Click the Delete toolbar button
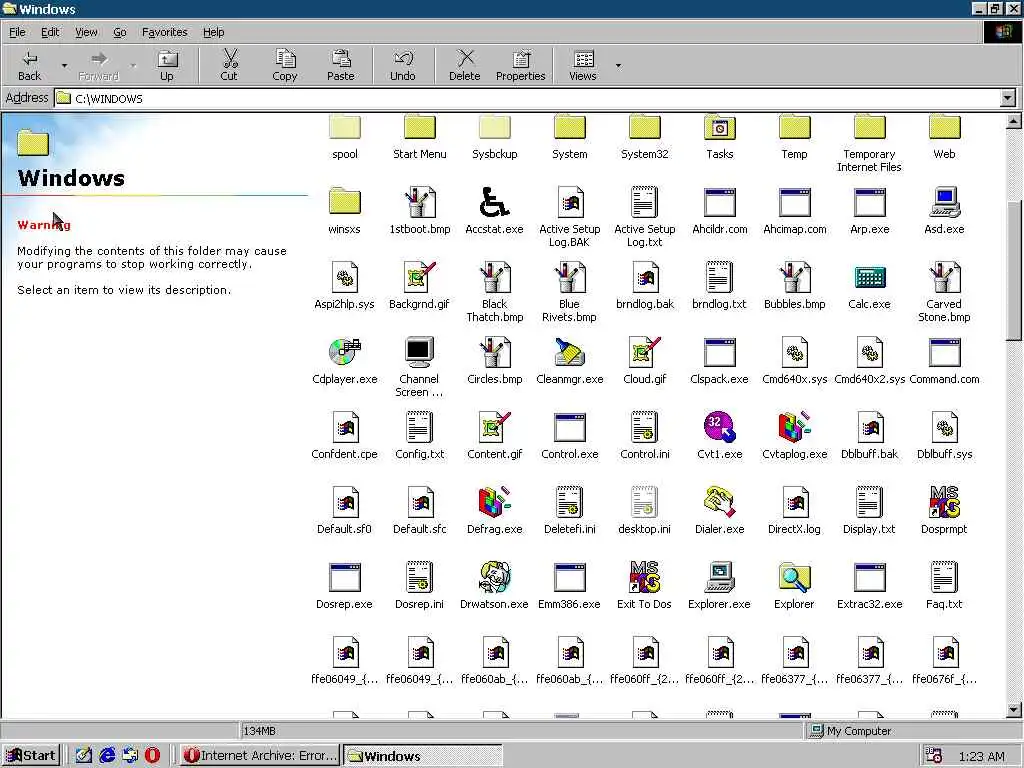The height and width of the screenshot is (768, 1024). [465, 65]
